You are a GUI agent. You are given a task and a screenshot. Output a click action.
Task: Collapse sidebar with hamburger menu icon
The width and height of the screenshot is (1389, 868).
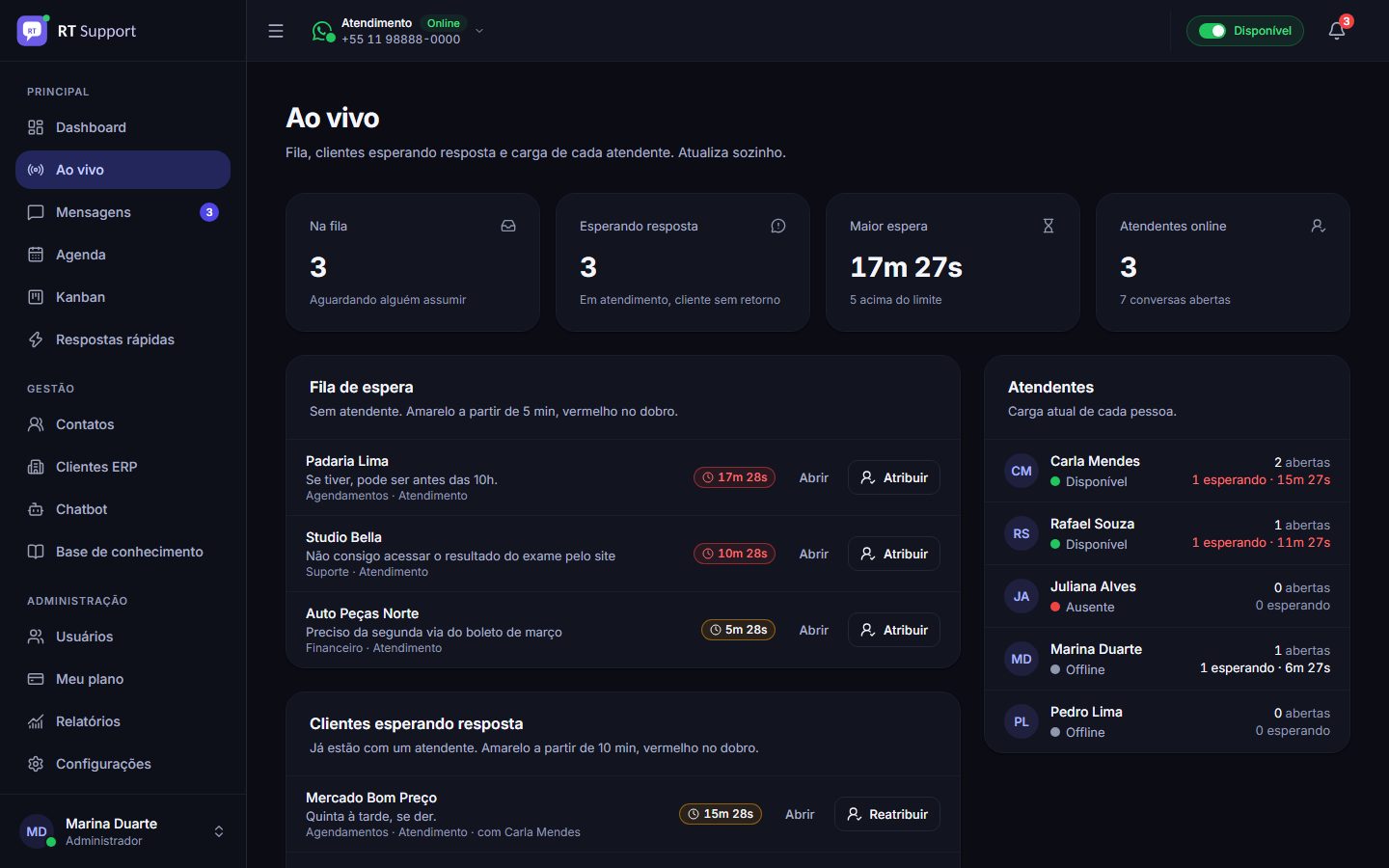[276, 31]
